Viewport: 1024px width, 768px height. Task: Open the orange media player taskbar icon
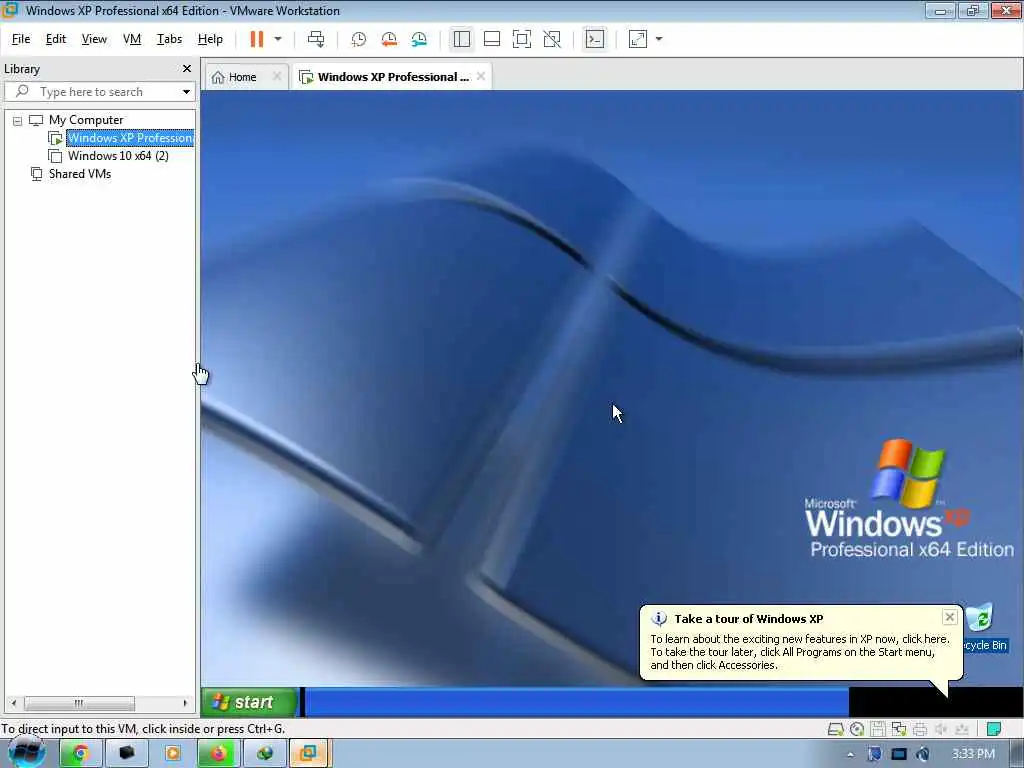pyautogui.click(x=172, y=754)
